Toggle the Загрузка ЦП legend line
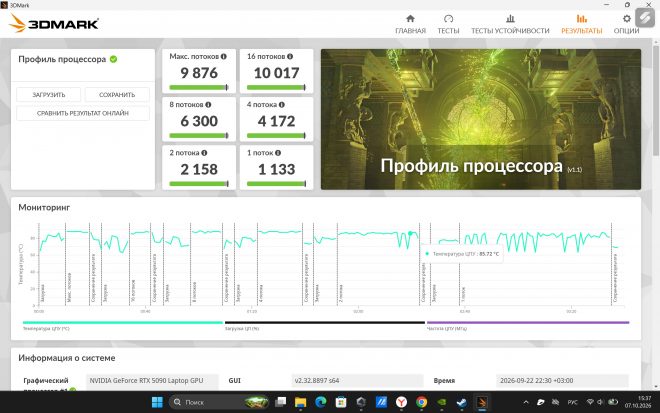This screenshot has width=660, height=413. click(x=325, y=323)
